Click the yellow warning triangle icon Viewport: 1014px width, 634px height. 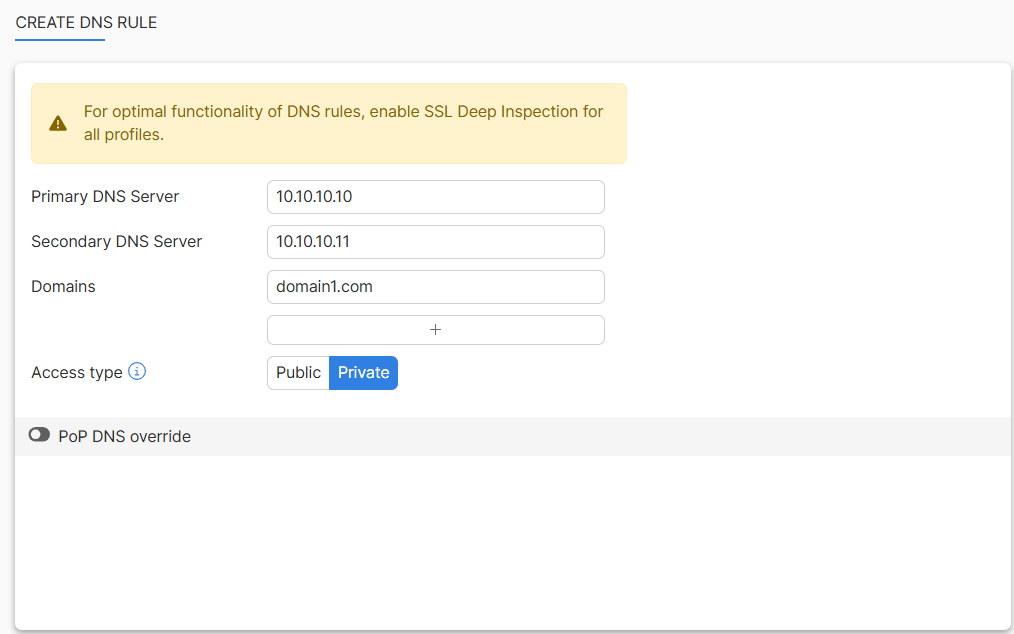pos(57,123)
